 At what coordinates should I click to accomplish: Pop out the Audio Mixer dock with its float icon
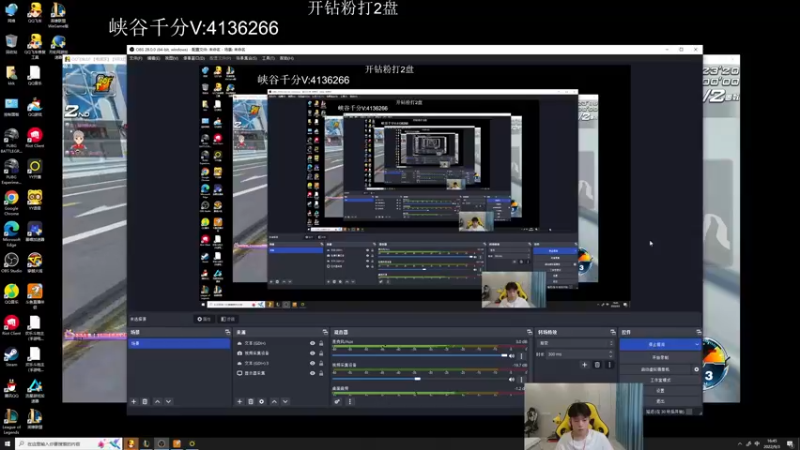click(529, 332)
